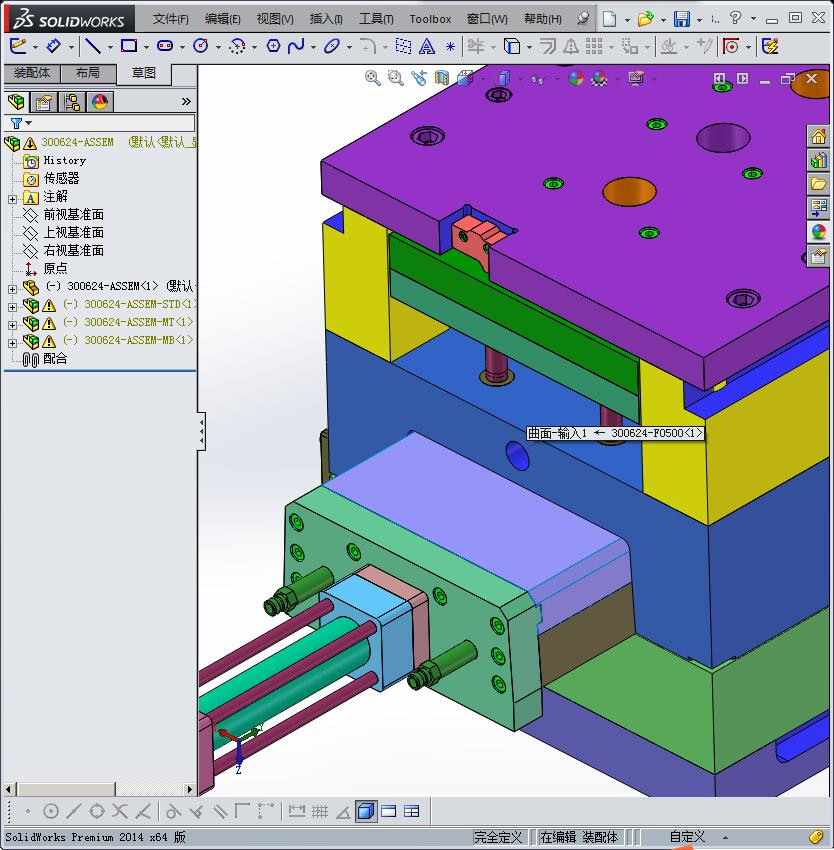Toggle the four-view viewport layout button
This screenshot has height=850, width=834.
click(412, 812)
